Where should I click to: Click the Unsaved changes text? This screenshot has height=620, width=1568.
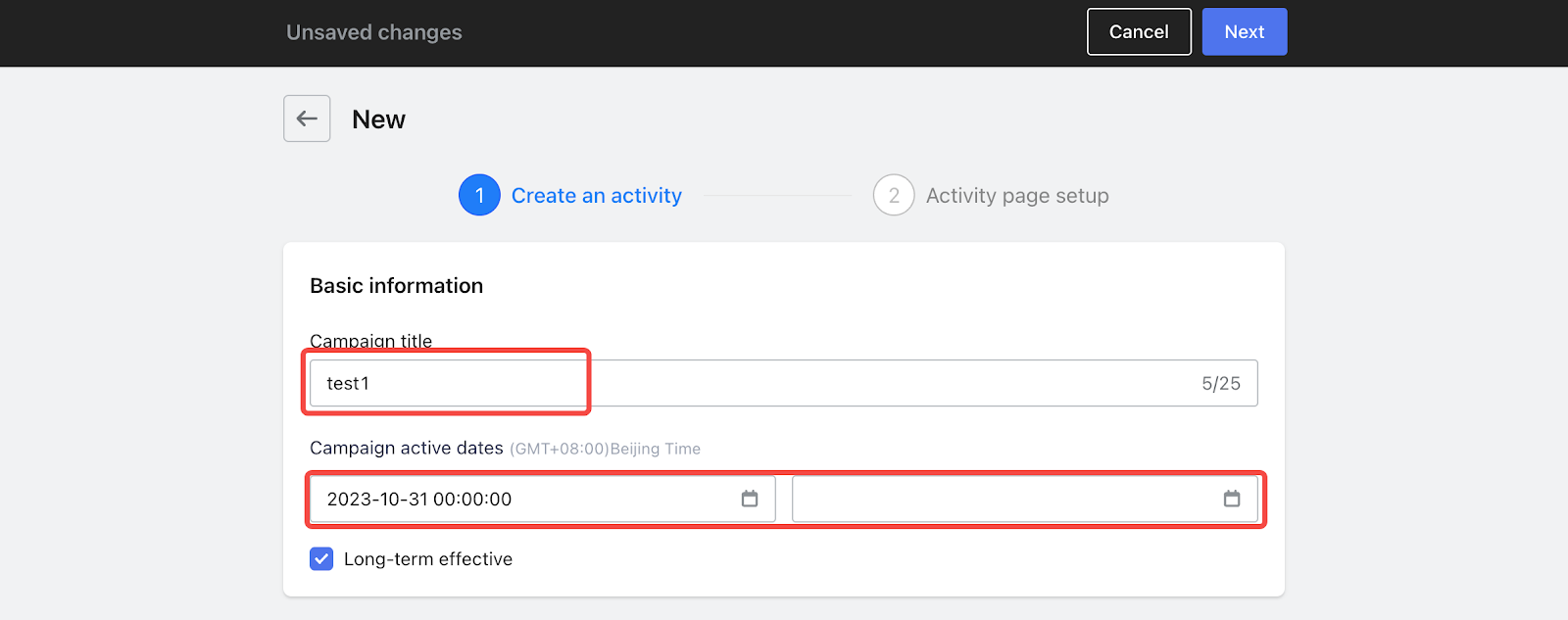pyautogui.click(x=374, y=32)
